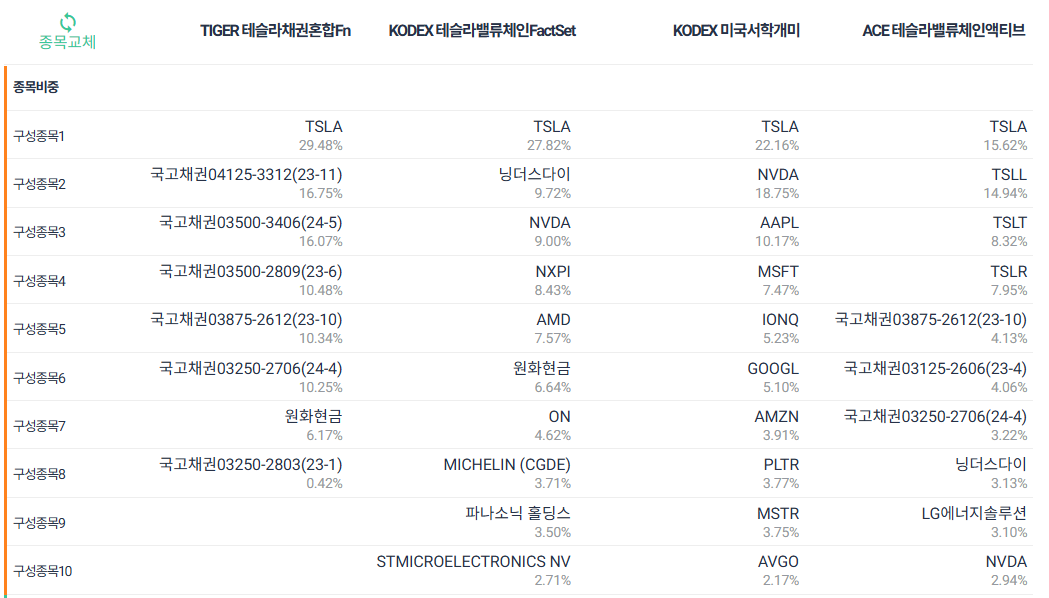Open KODEX 테슬라밸류체인FactSet column header
The image size is (1049, 598).
(482, 31)
